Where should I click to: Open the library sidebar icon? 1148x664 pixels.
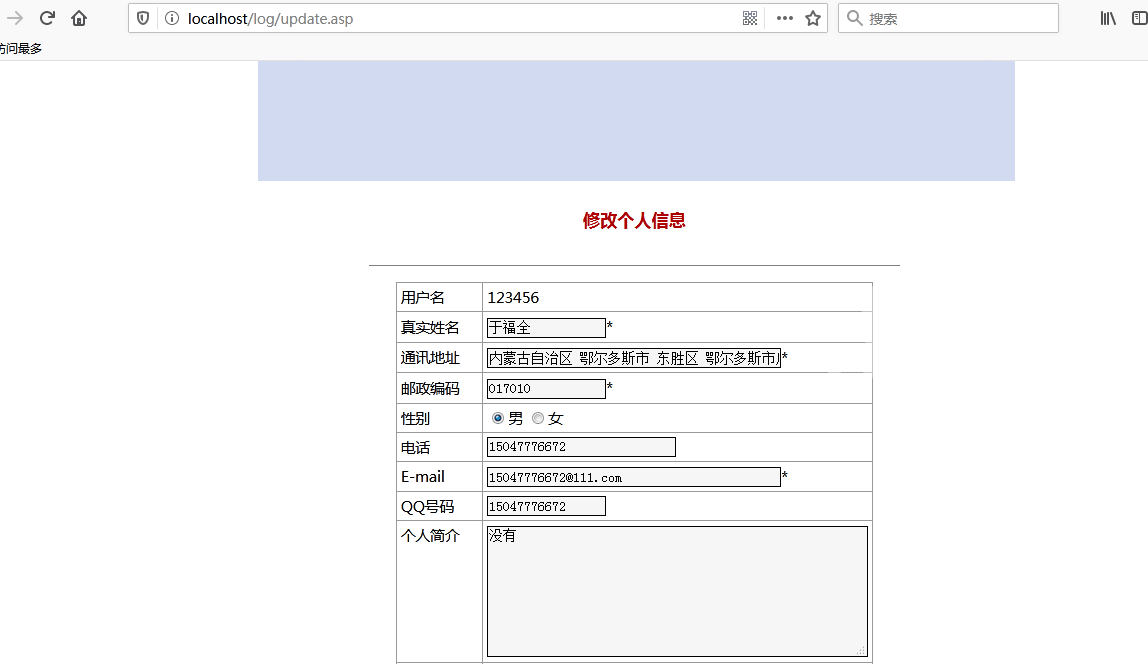(x=1108, y=18)
